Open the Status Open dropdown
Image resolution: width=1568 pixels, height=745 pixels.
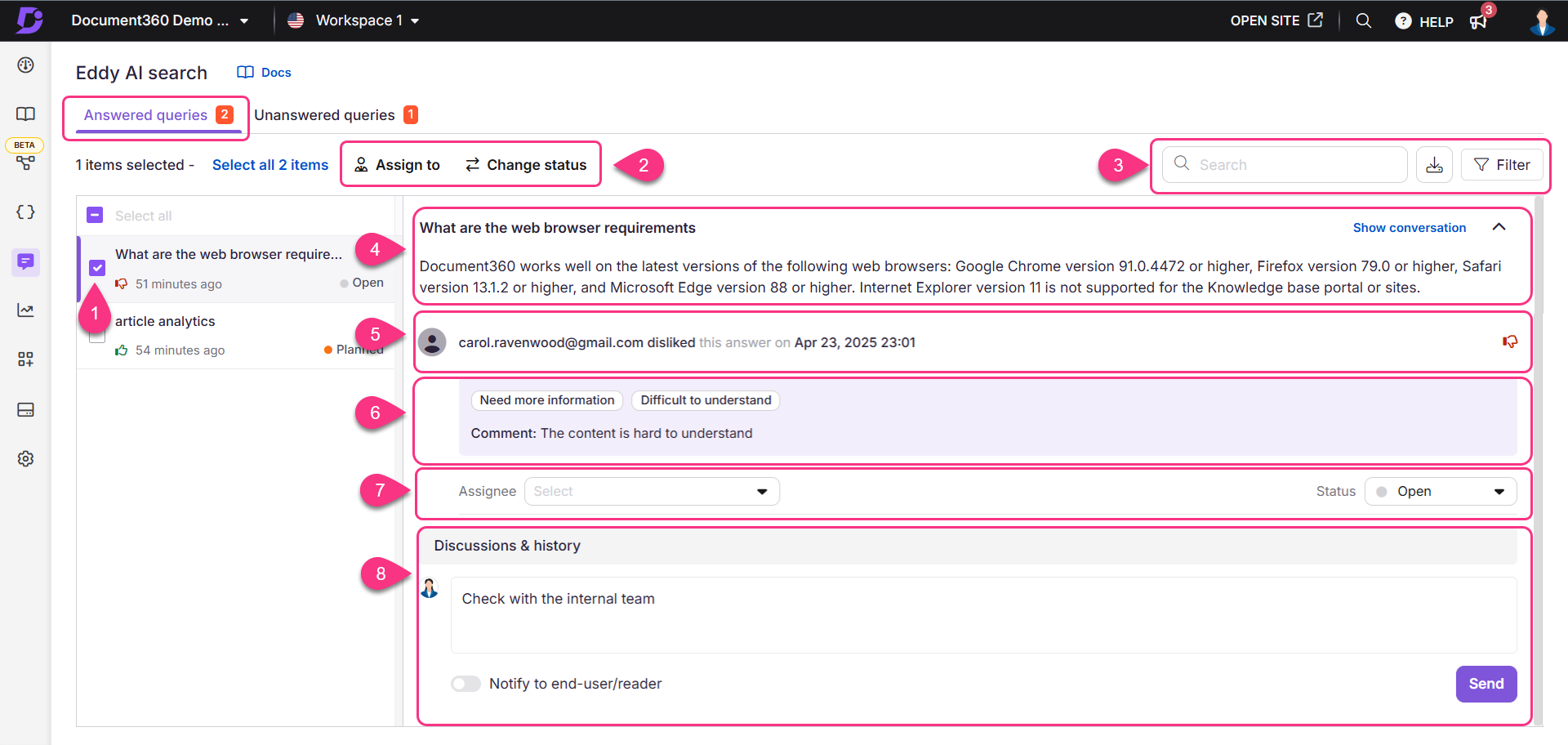pyautogui.click(x=1441, y=491)
